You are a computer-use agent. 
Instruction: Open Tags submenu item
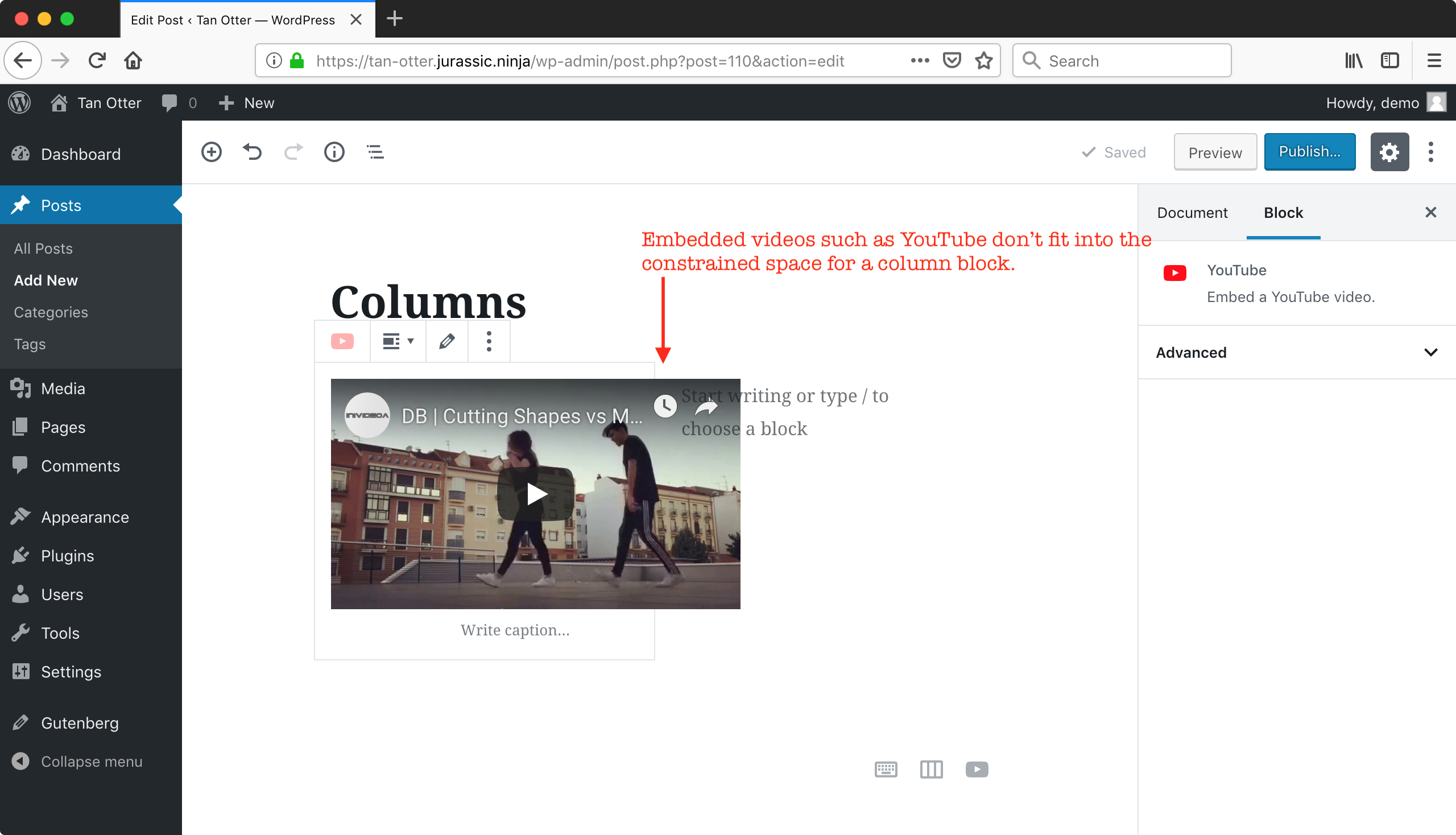[x=30, y=344]
